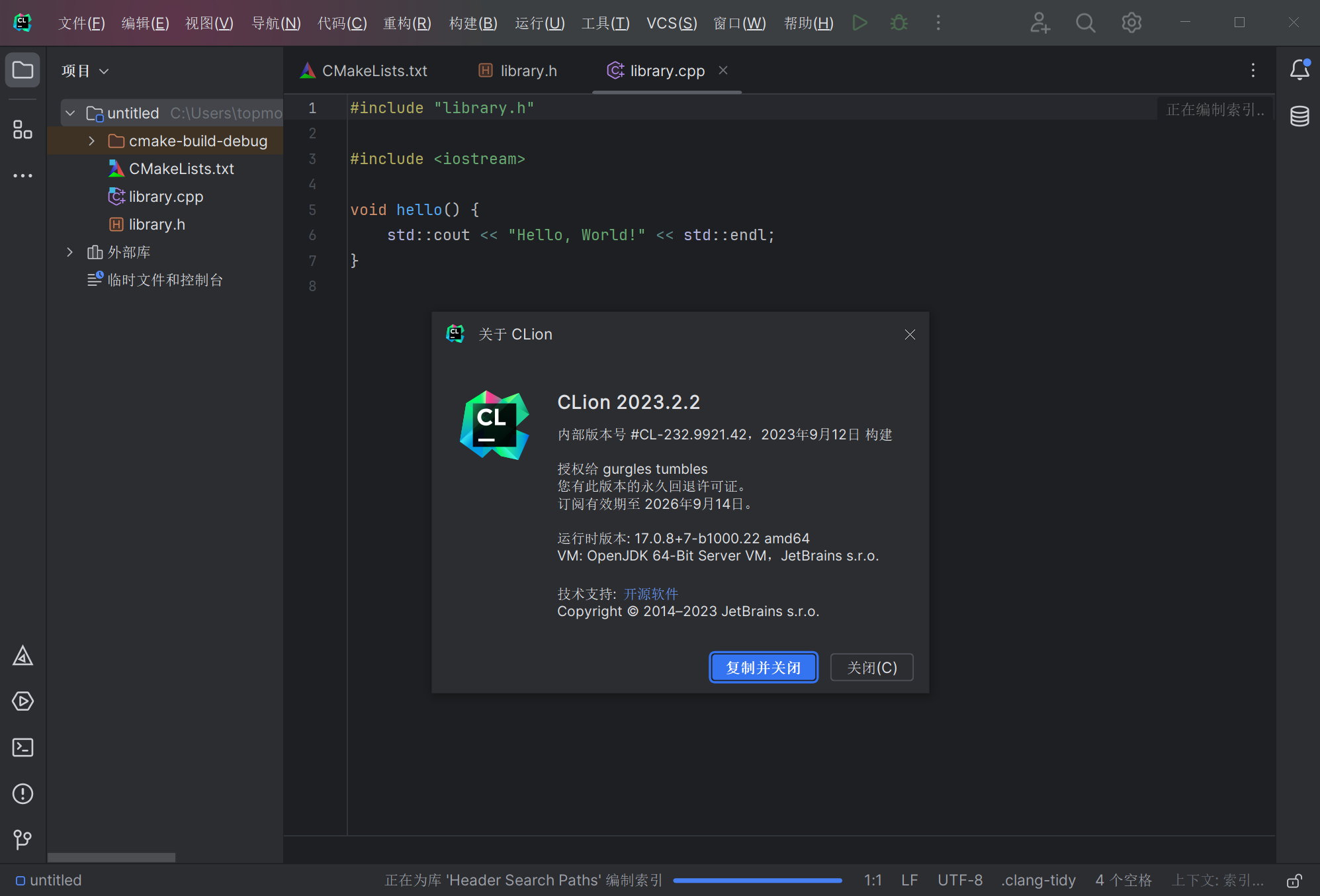Open the VCS(S) menu
This screenshot has width=1320, height=896.
(x=672, y=23)
